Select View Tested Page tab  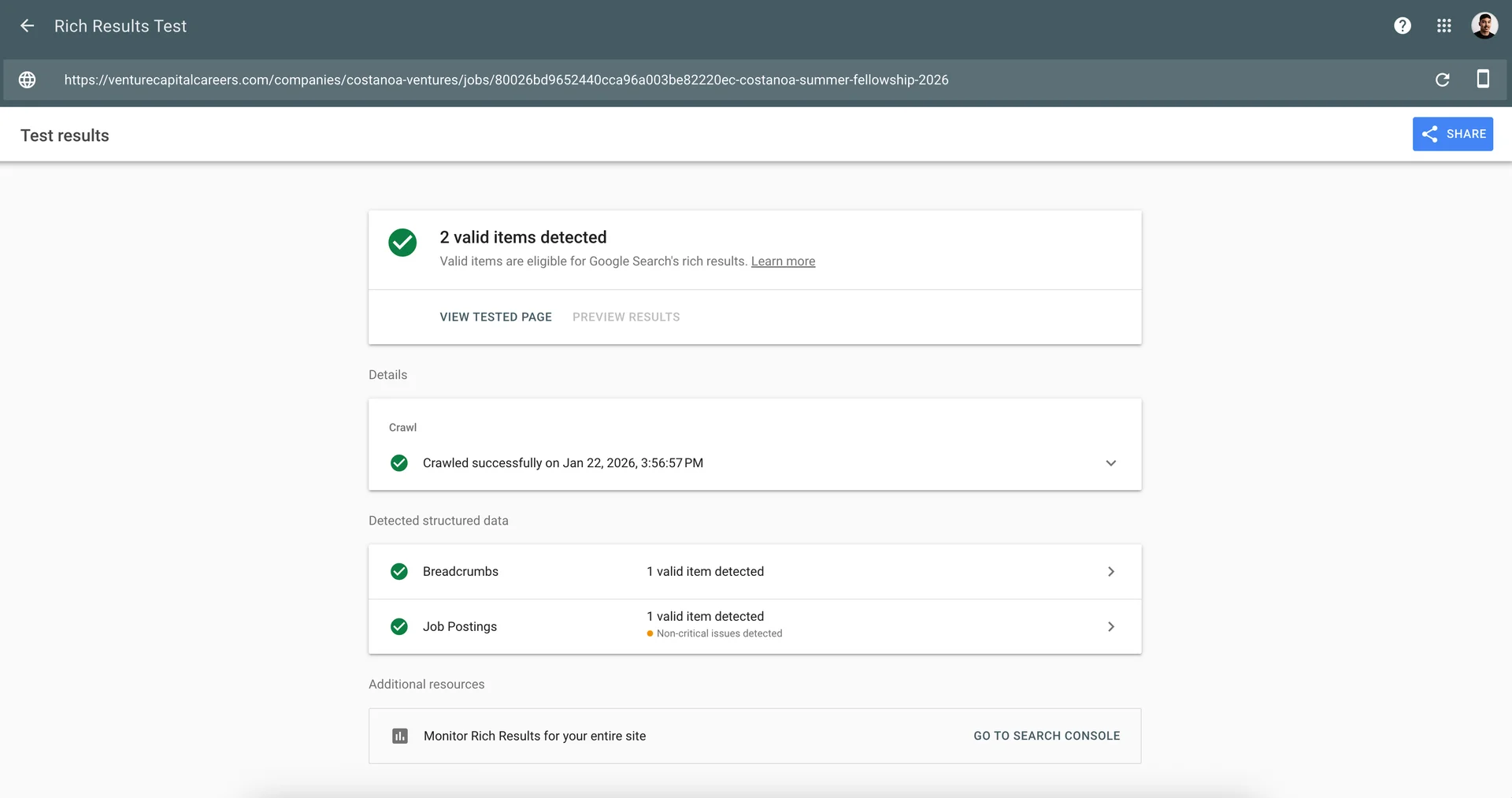click(495, 317)
